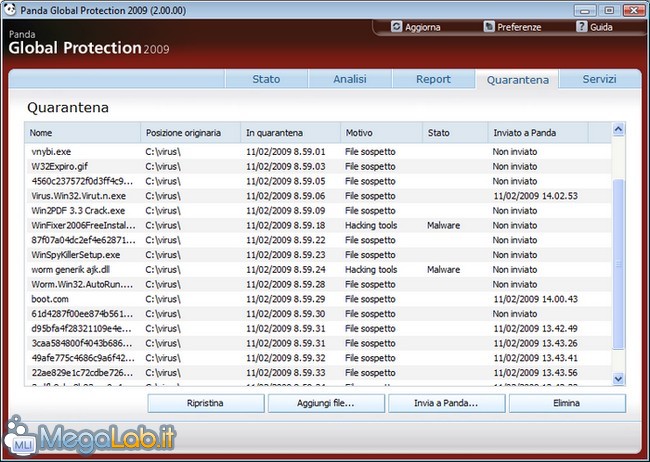Click Non inviato in vnybi.exe row
Image resolution: width=650 pixels, height=462 pixels.
coord(515,152)
